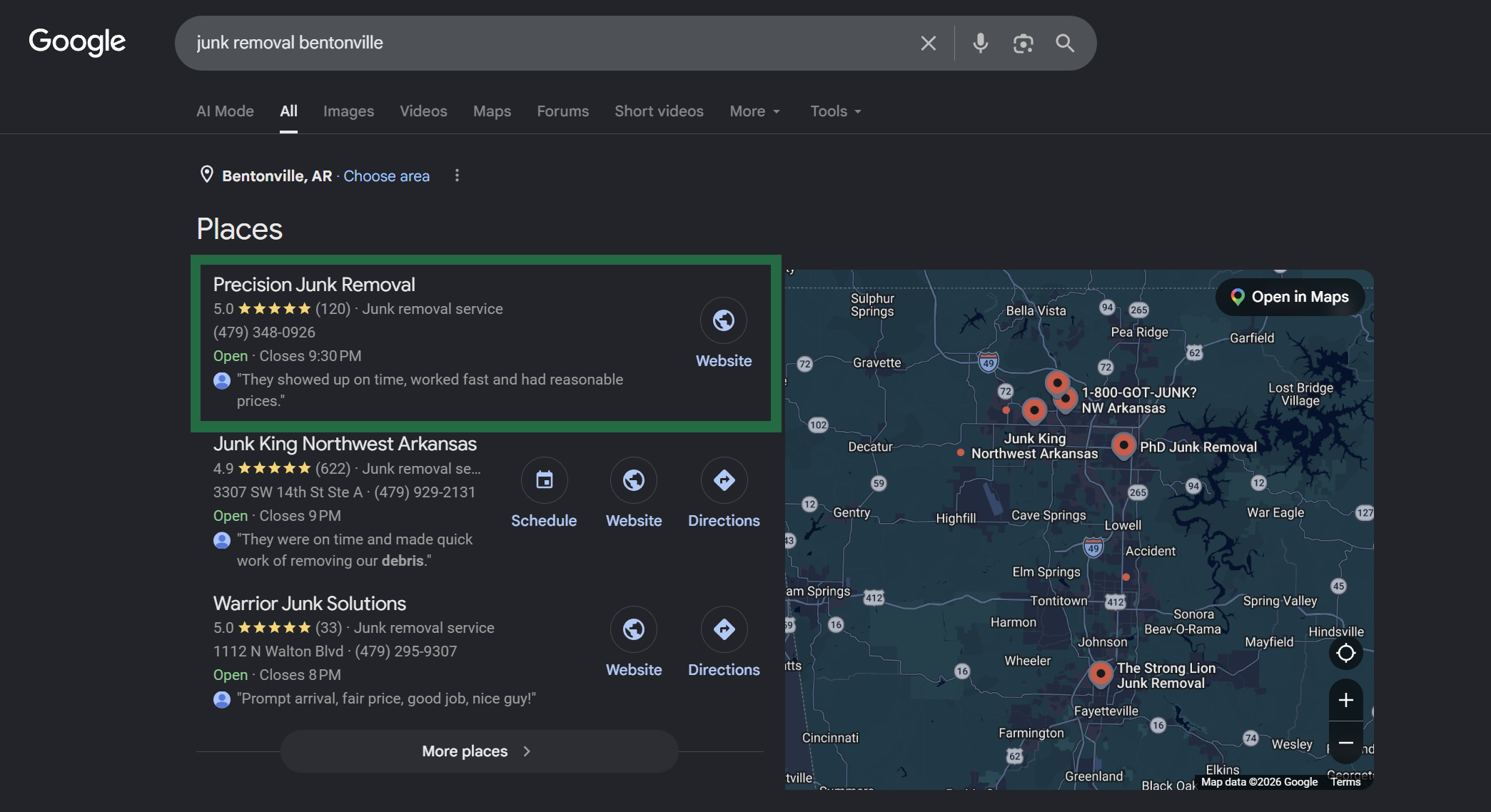The height and width of the screenshot is (812, 1491).
Task: Click the address 1112 N Walton Blvd
Action: pos(278,651)
